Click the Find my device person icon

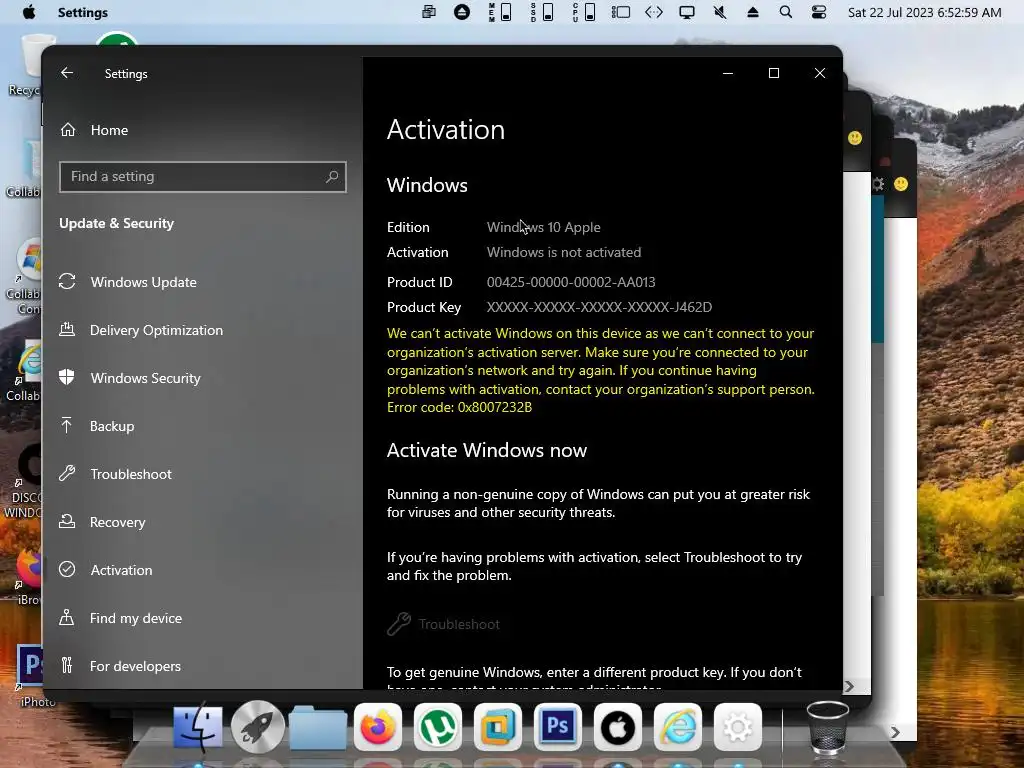point(67,617)
